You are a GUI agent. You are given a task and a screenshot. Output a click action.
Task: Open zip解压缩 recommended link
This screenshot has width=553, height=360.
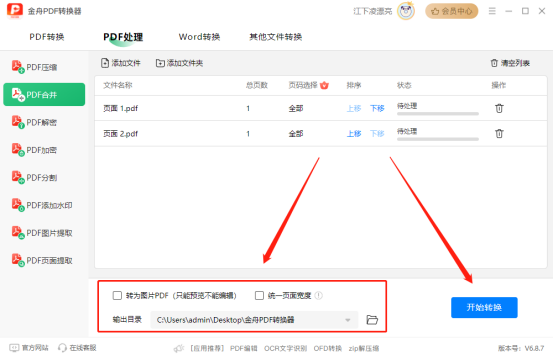click(364, 348)
